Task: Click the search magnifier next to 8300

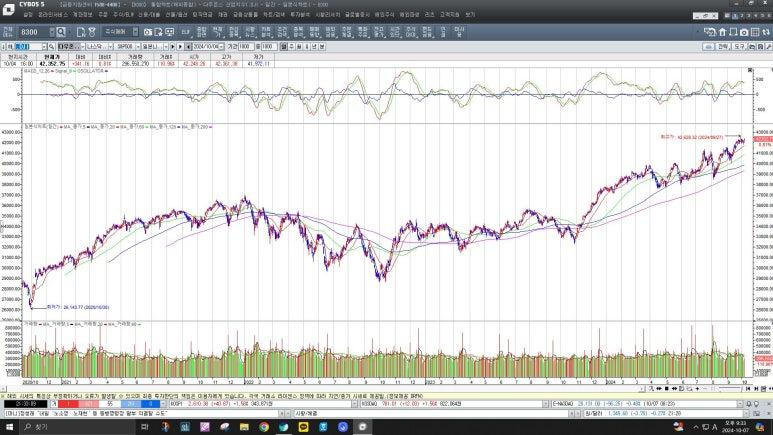Action: [x=61, y=32]
